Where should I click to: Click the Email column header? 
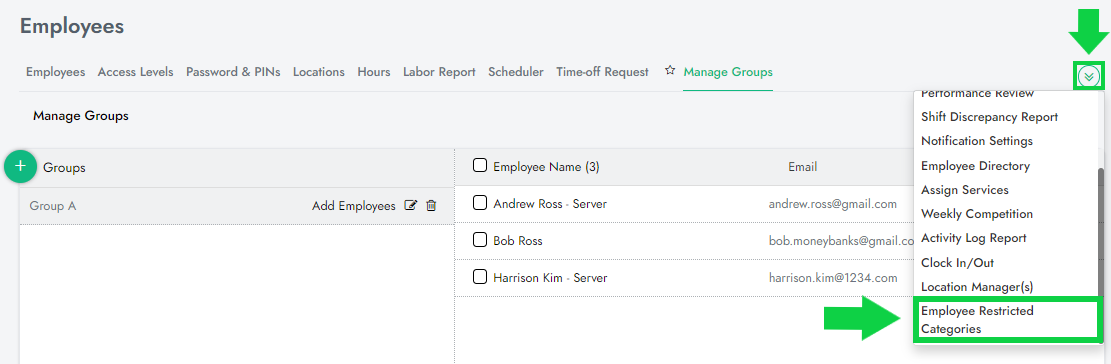pos(803,167)
